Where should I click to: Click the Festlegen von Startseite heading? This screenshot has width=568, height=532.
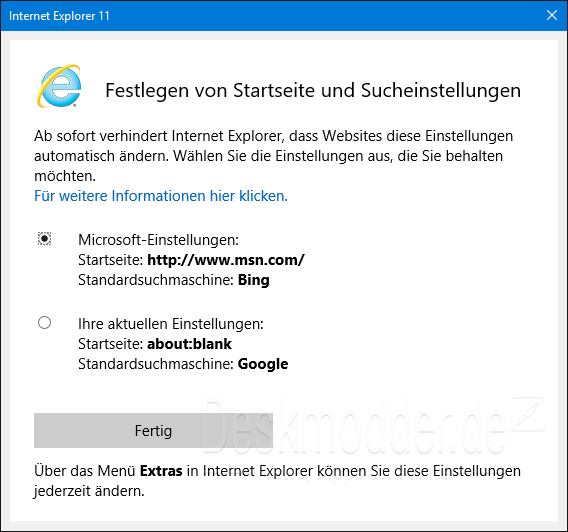[313, 91]
